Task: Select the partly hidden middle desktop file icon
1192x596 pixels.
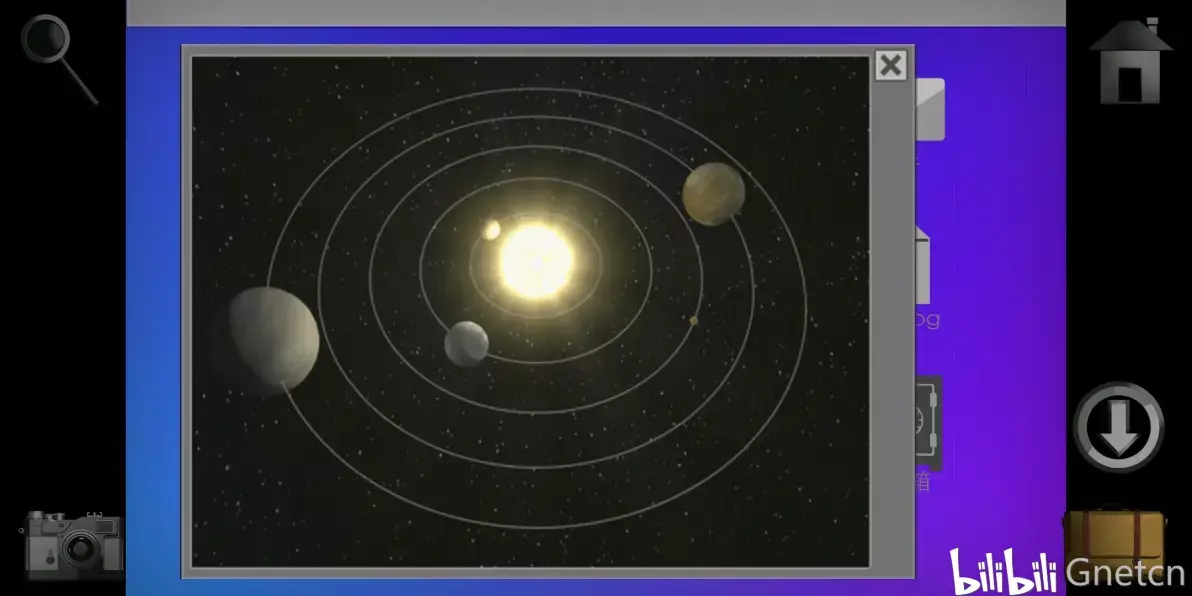Action: pyautogui.click(x=924, y=266)
